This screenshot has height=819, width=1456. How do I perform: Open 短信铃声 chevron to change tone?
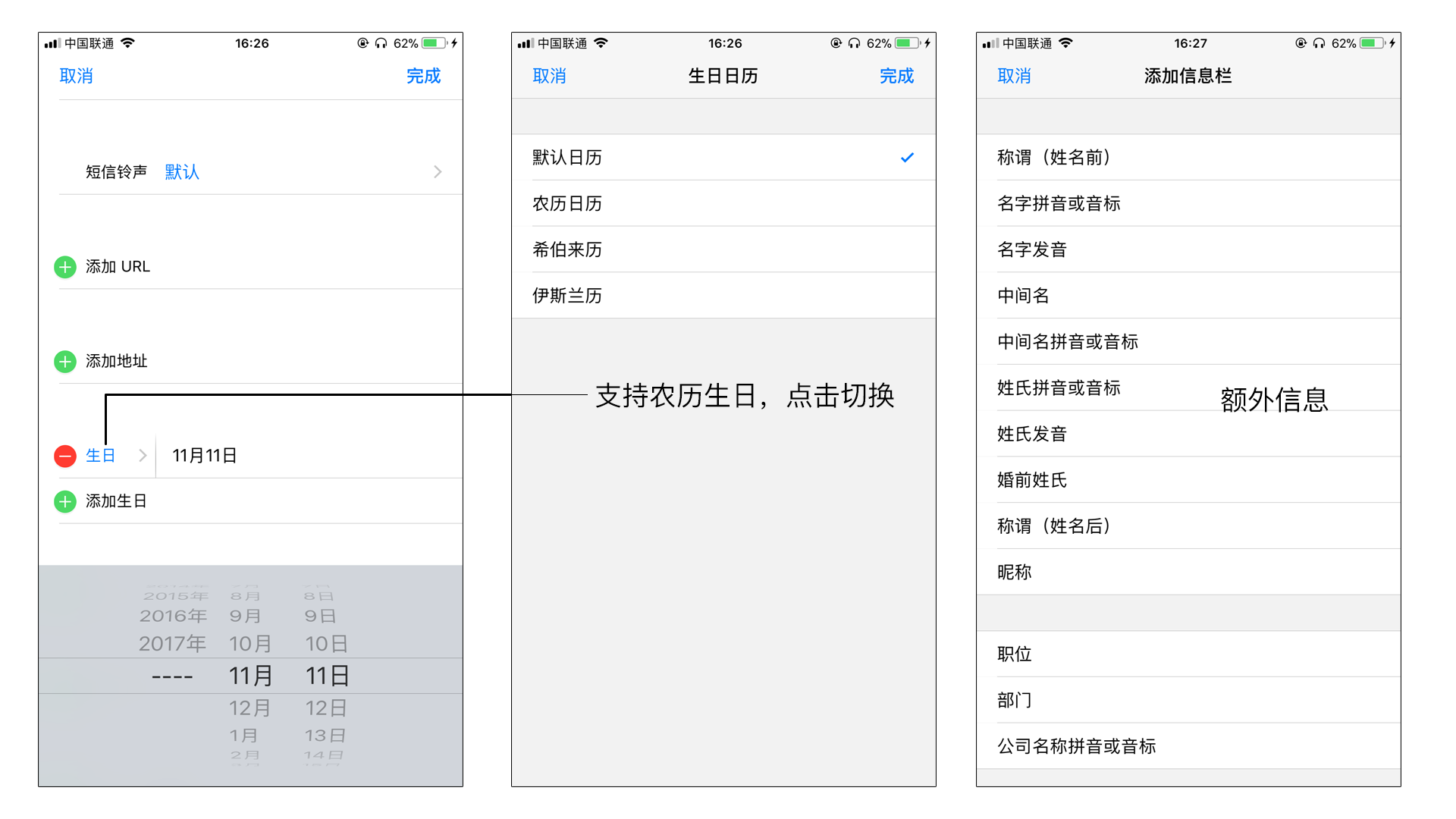(x=438, y=172)
